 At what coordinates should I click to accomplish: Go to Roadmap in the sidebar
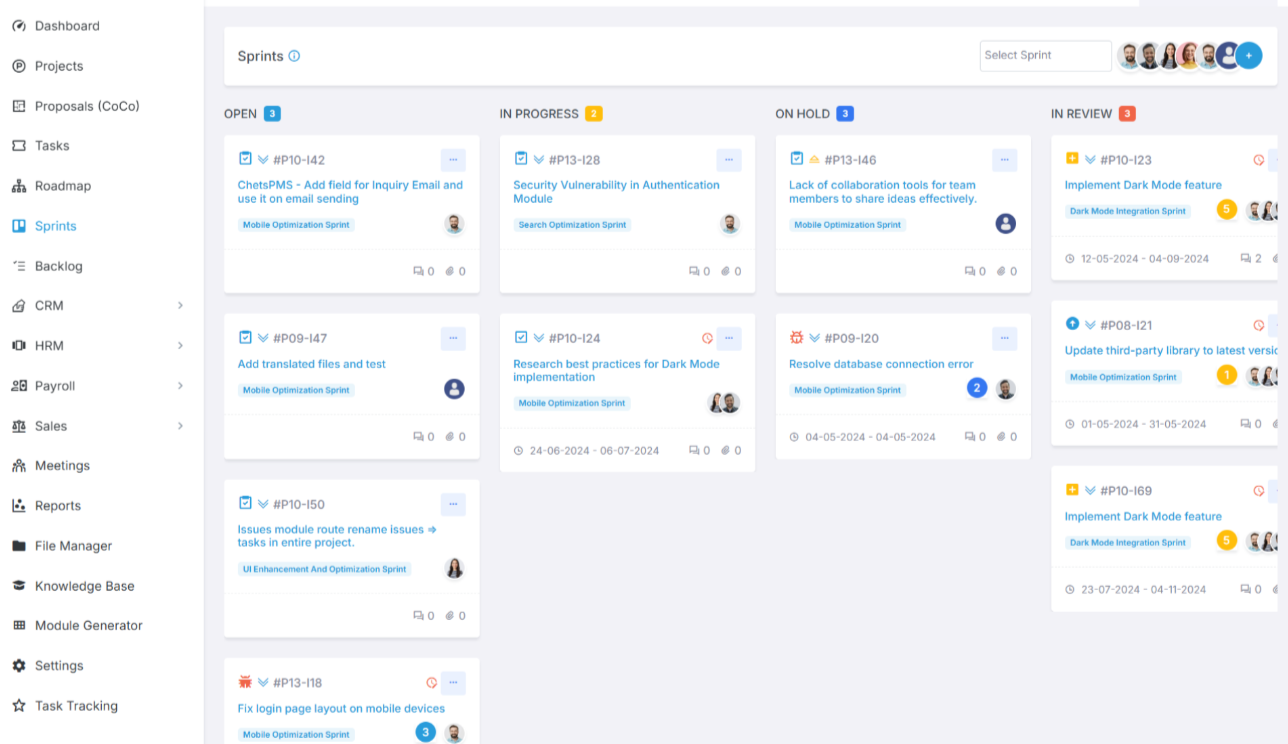[62, 186]
